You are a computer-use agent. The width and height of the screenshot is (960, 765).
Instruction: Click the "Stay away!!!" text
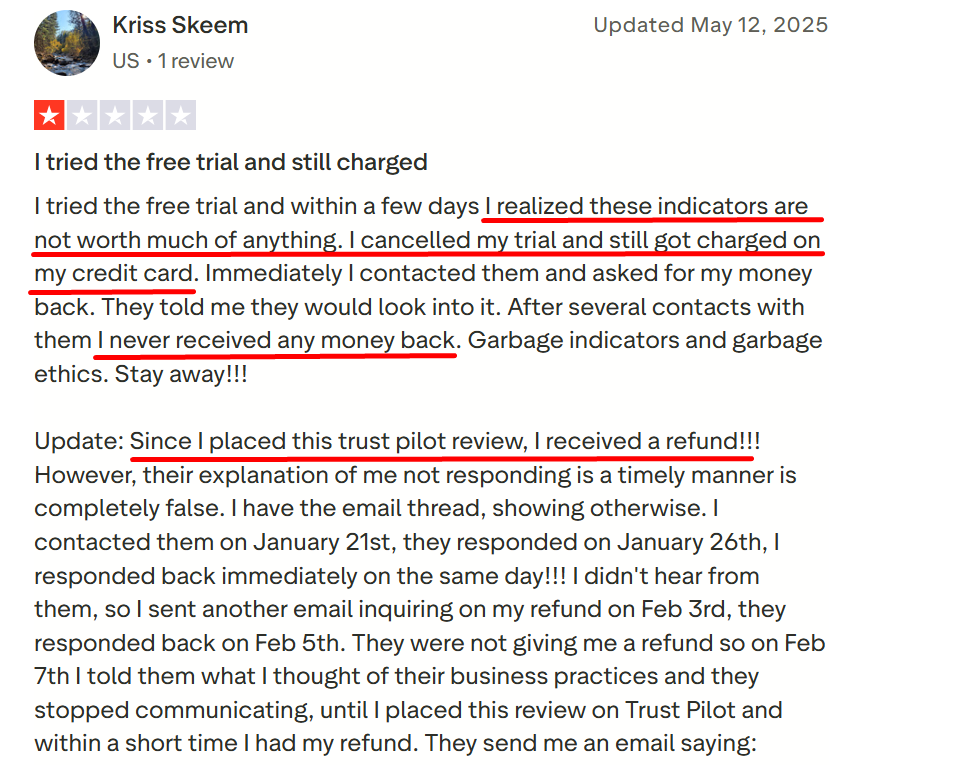pos(181,375)
